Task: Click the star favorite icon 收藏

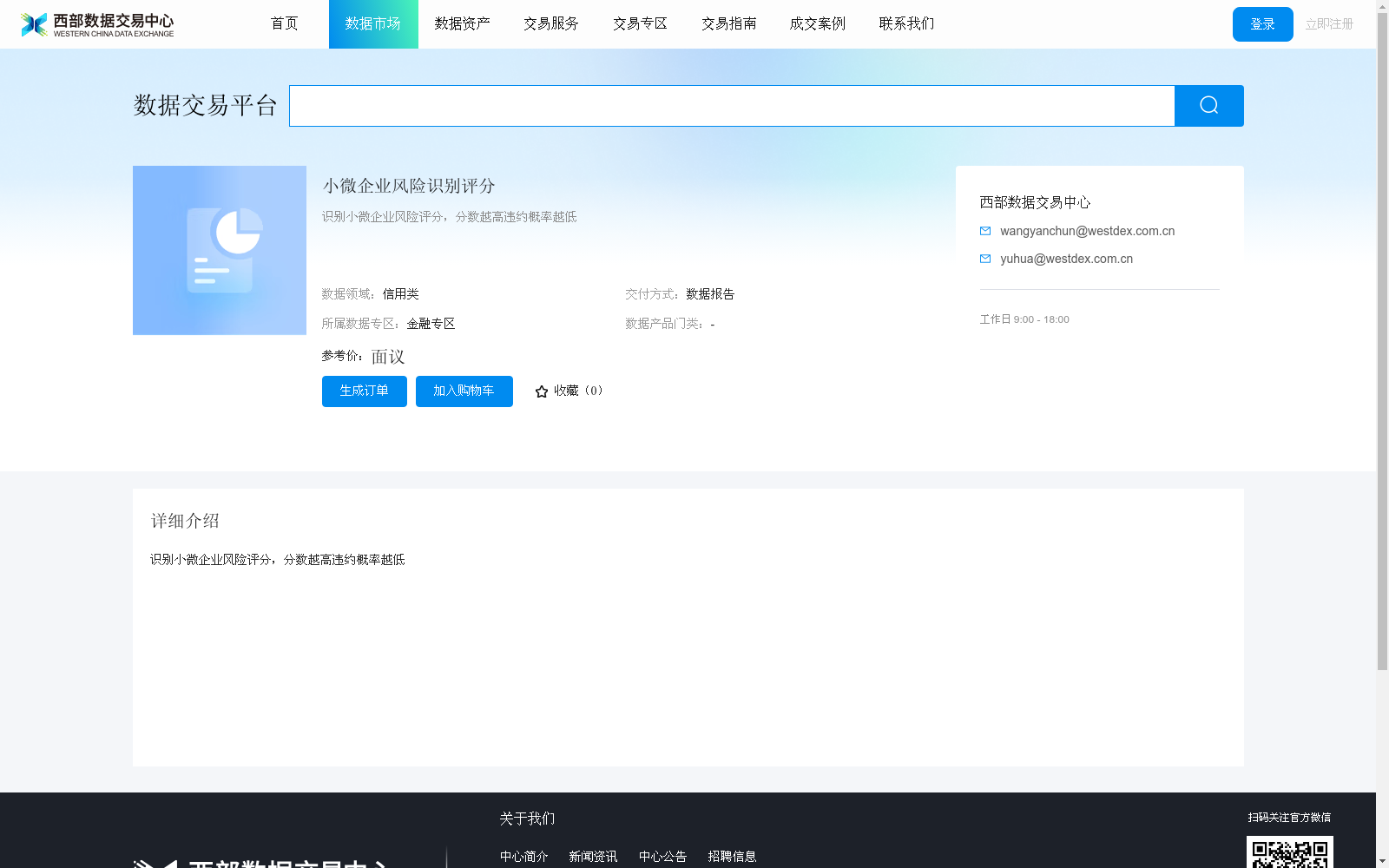Action: 542,391
